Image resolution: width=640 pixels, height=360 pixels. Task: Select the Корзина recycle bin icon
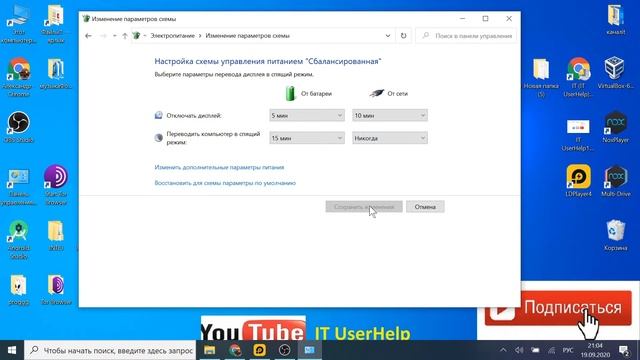pos(615,235)
